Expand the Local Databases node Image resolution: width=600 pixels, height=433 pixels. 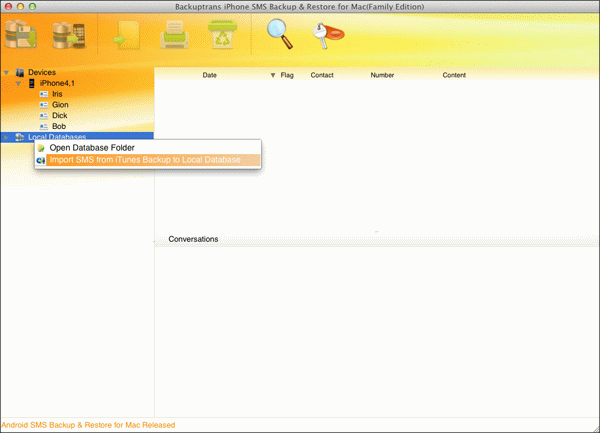(6, 137)
